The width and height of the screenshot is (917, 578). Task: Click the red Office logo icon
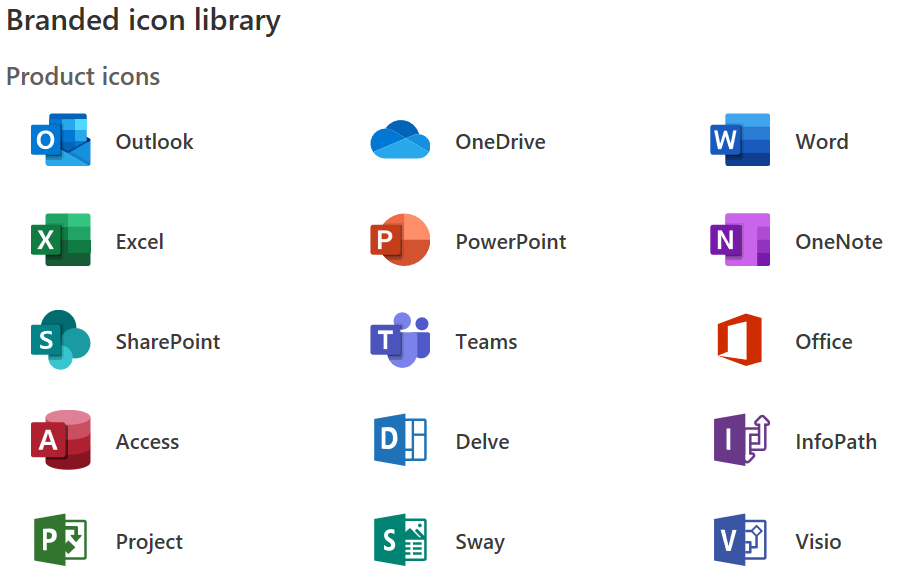coord(740,340)
